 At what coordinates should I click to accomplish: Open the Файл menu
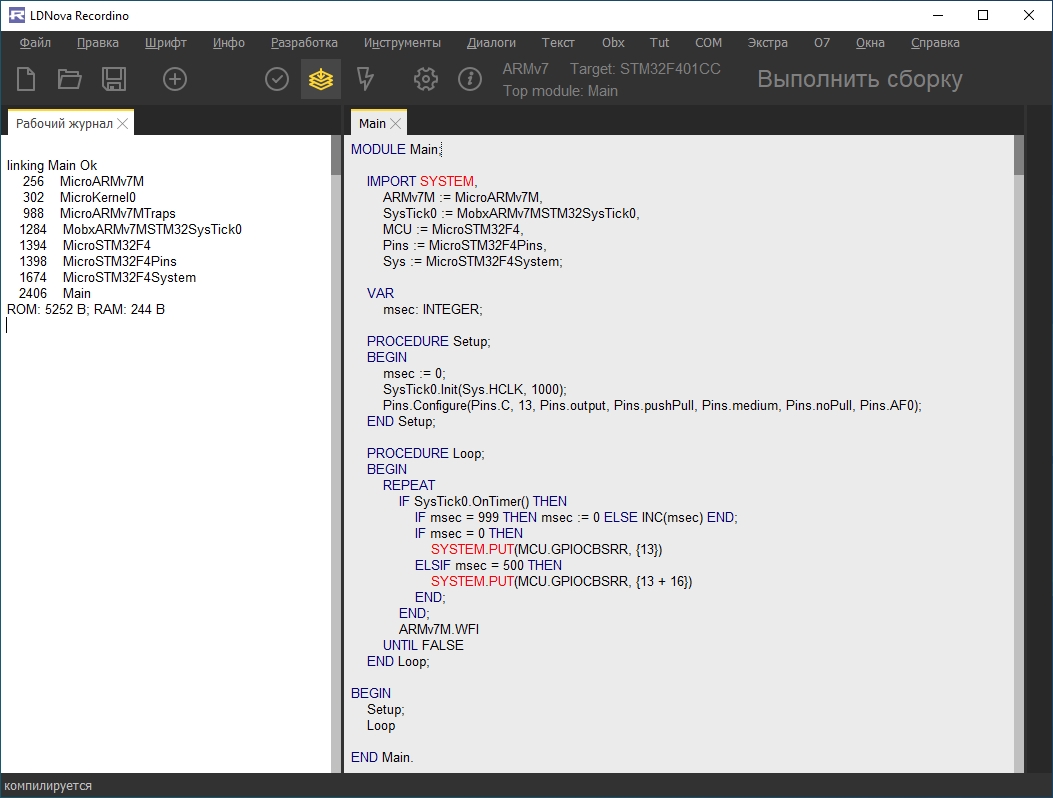[35, 43]
